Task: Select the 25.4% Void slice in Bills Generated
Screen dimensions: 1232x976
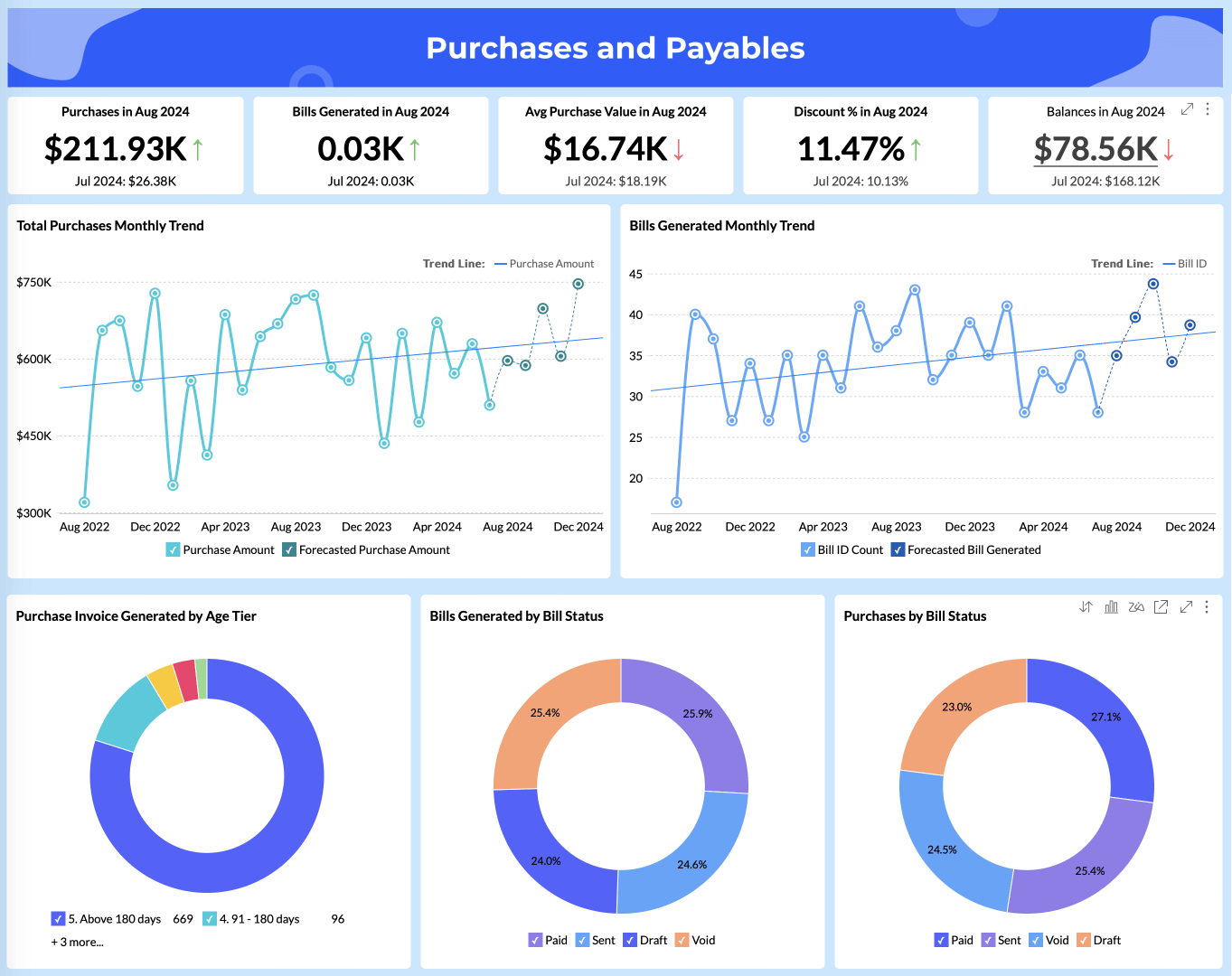Action: [x=545, y=713]
